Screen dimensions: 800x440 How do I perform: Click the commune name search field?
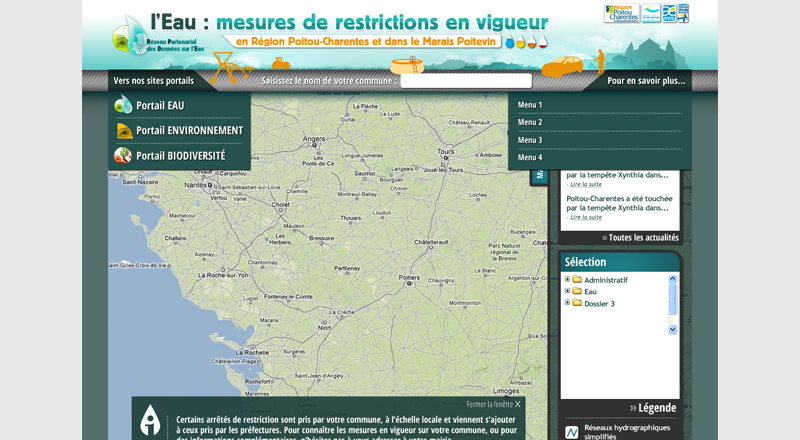pos(466,81)
